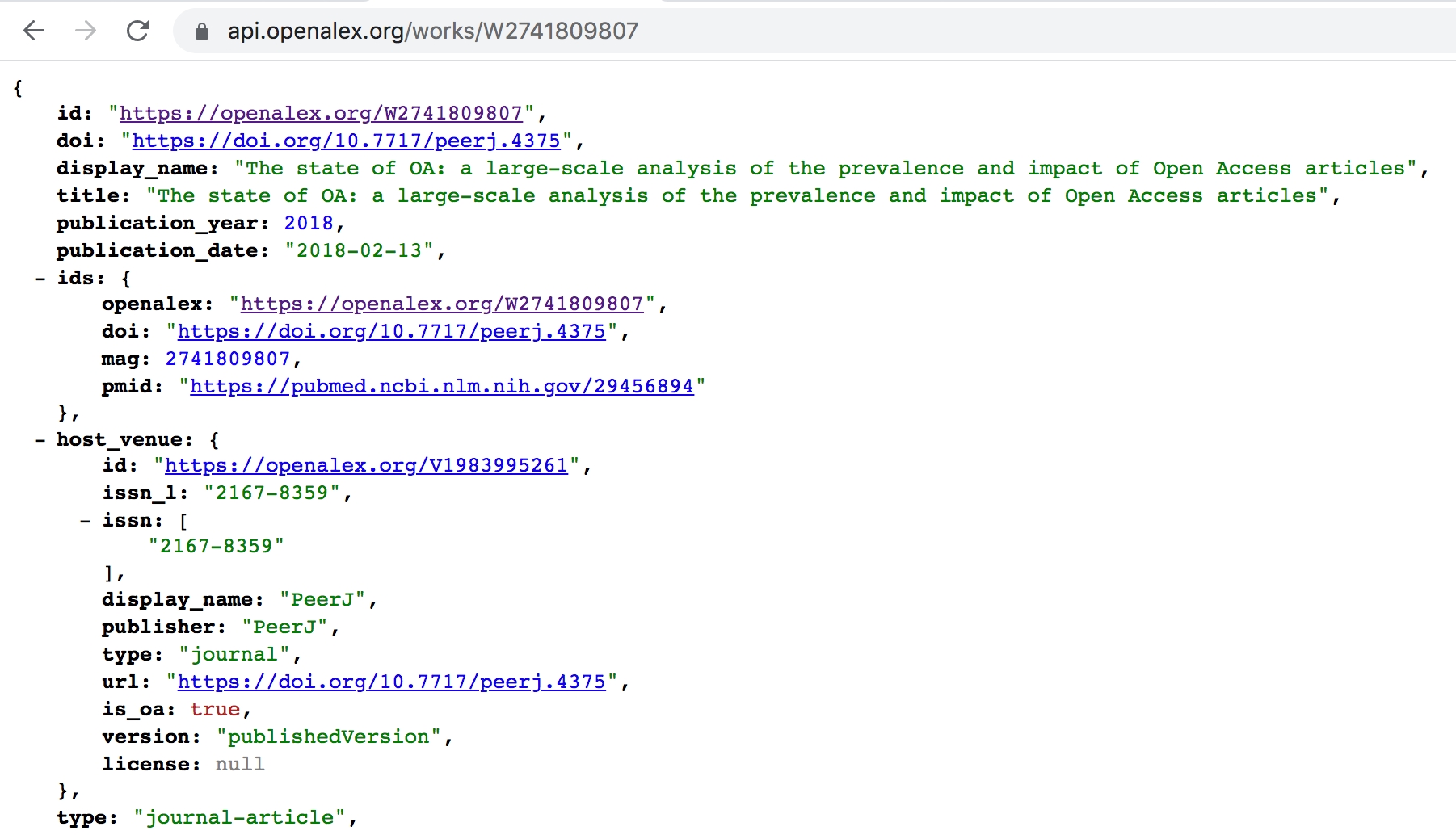This screenshot has width=1456, height=835.
Task: Click the publication_year 2018 value
Action: pos(309,223)
